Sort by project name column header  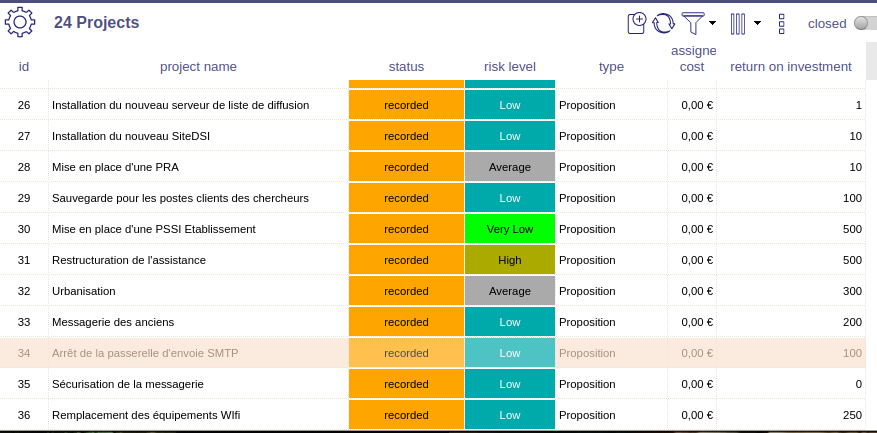(x=198, y=67)
